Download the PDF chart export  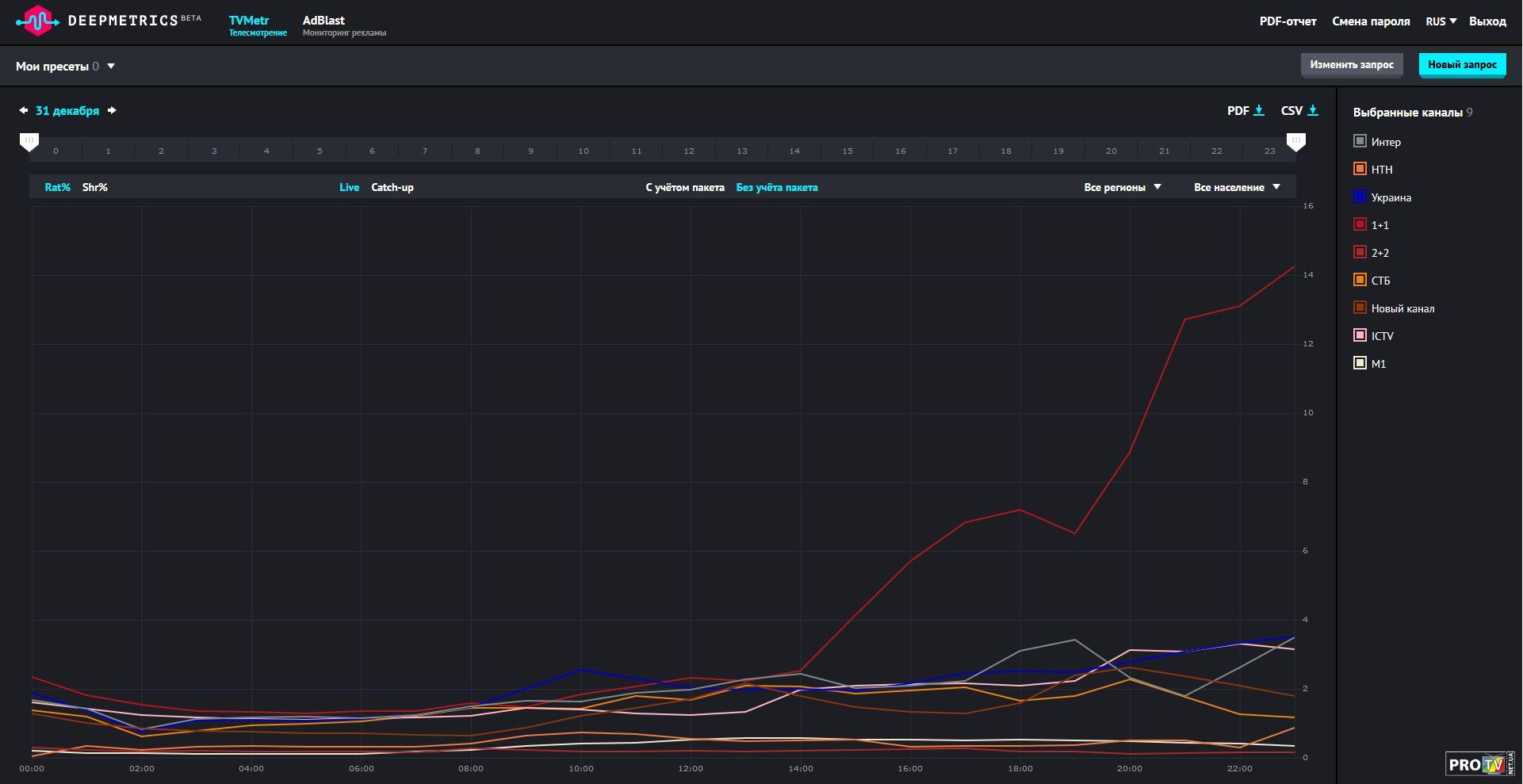[x=1246, y=111]
